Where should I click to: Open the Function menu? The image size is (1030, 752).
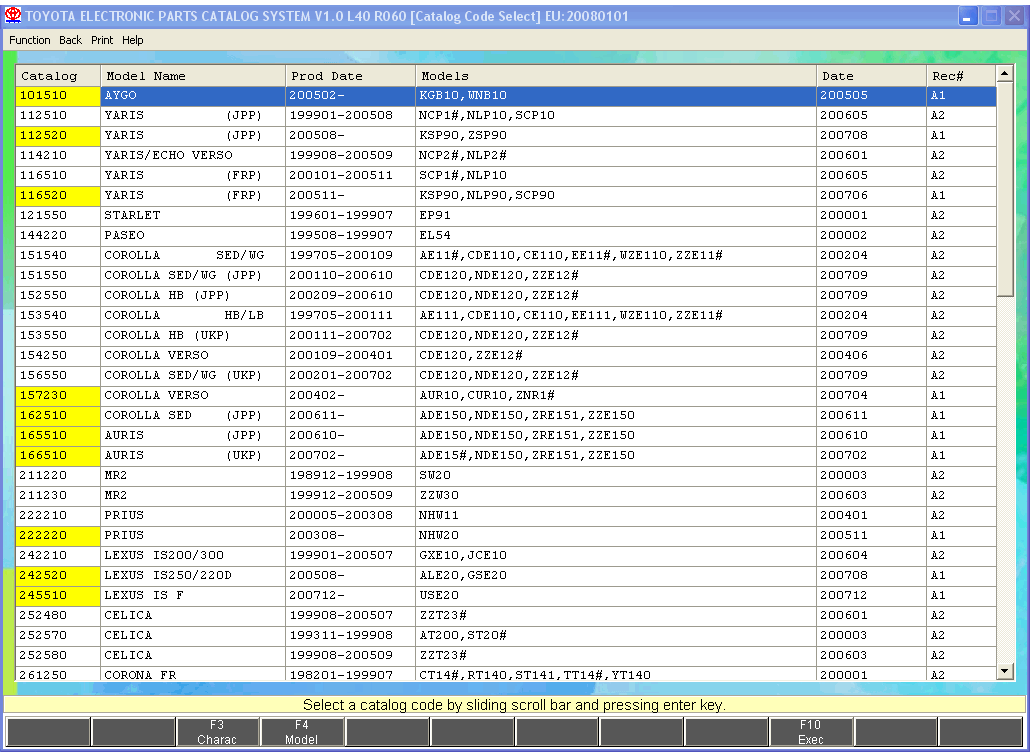[30, 40]
